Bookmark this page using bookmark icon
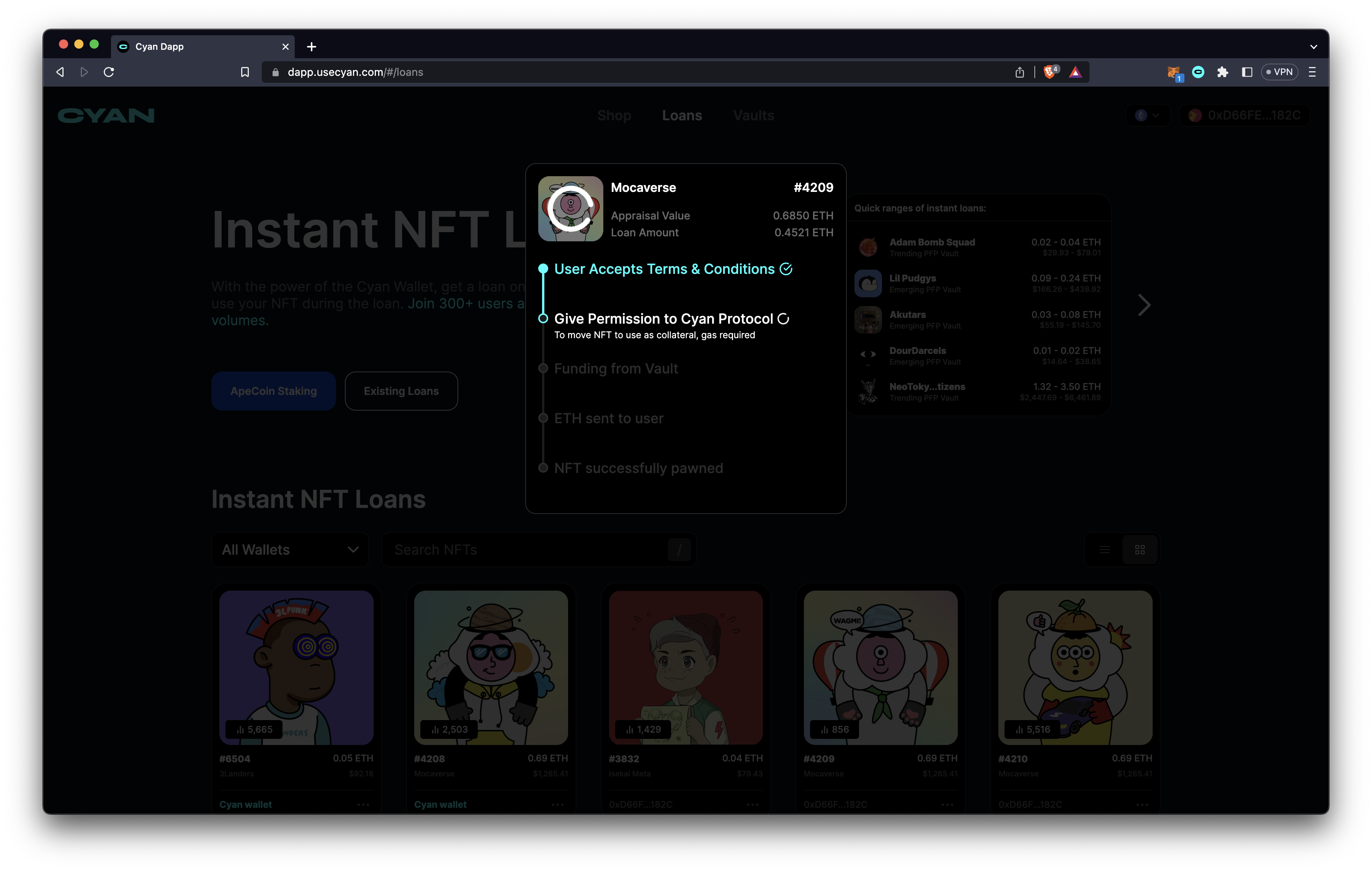The height and width of the screenshot is (871, 1372). (x=245, y=72)
